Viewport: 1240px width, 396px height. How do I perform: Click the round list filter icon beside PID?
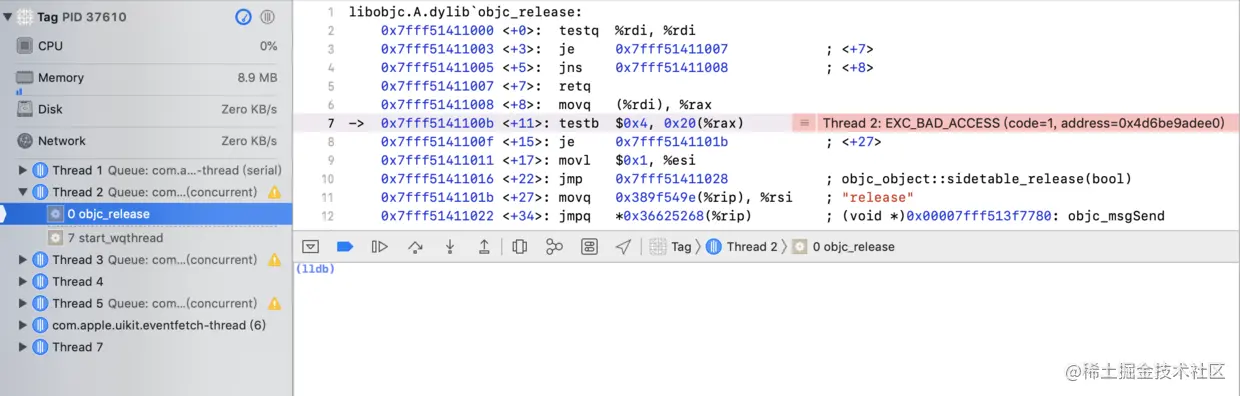(268, 17)
